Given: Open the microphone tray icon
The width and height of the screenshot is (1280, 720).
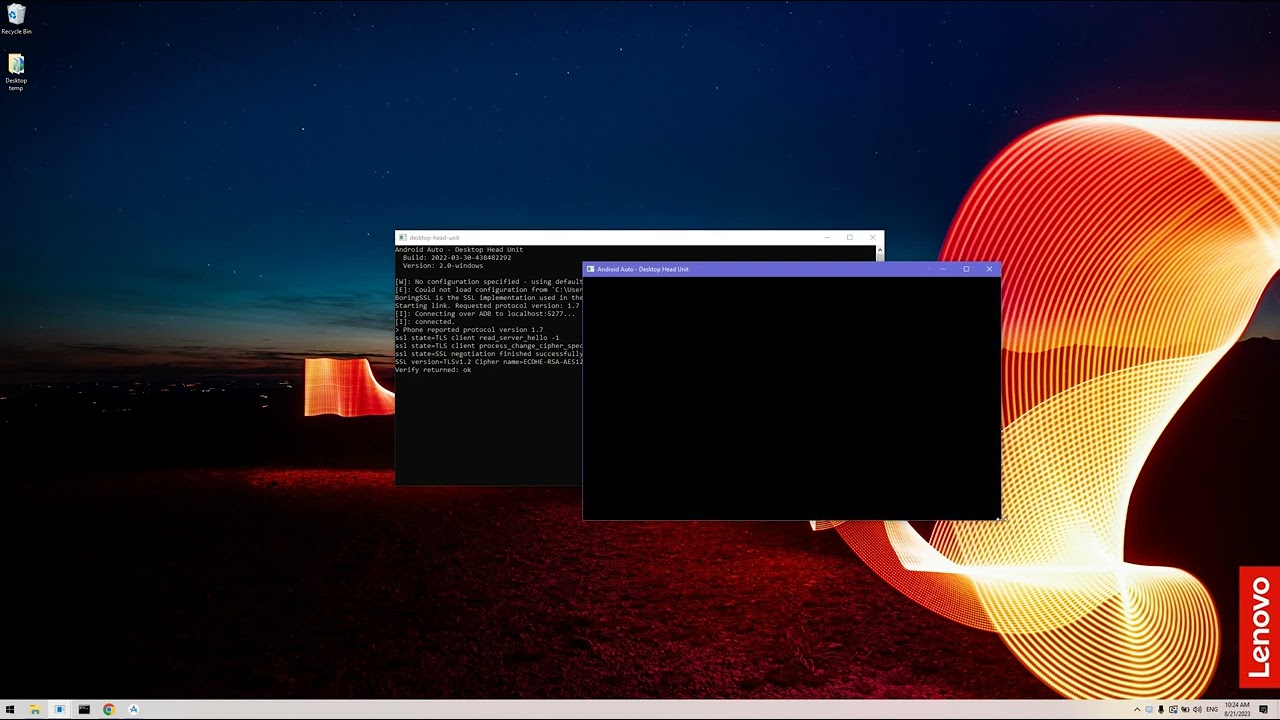Looking at the screenshot, I should (1161, 709).
